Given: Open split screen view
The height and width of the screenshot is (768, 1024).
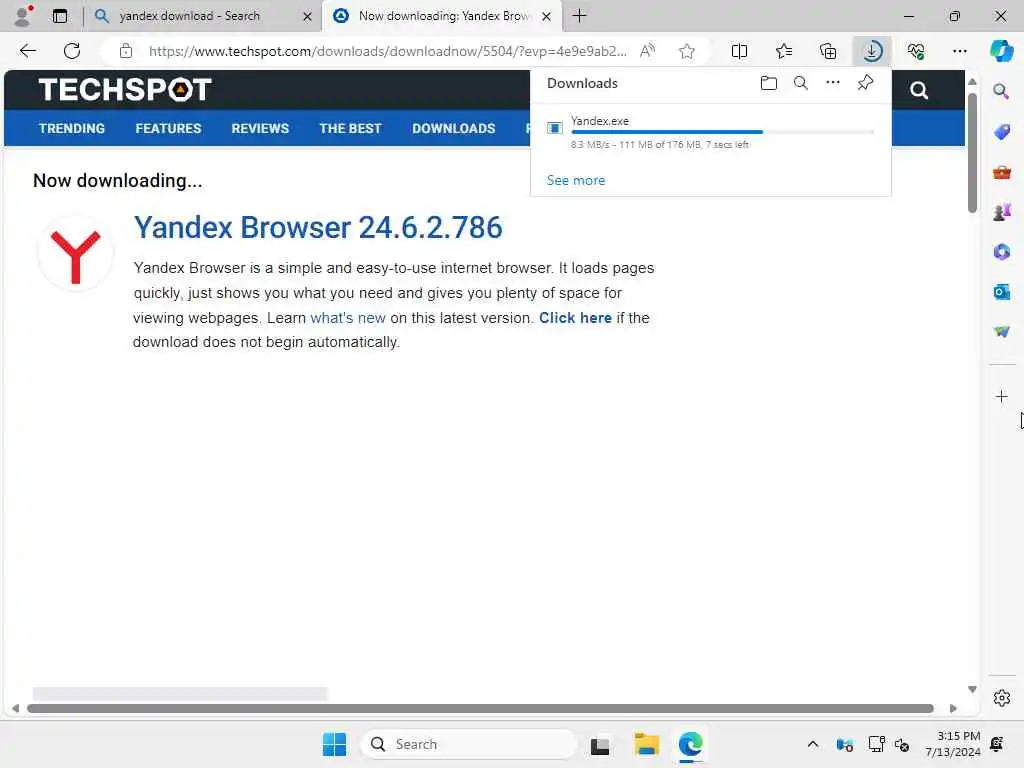Looking at the screenshot, I should 739,51.
